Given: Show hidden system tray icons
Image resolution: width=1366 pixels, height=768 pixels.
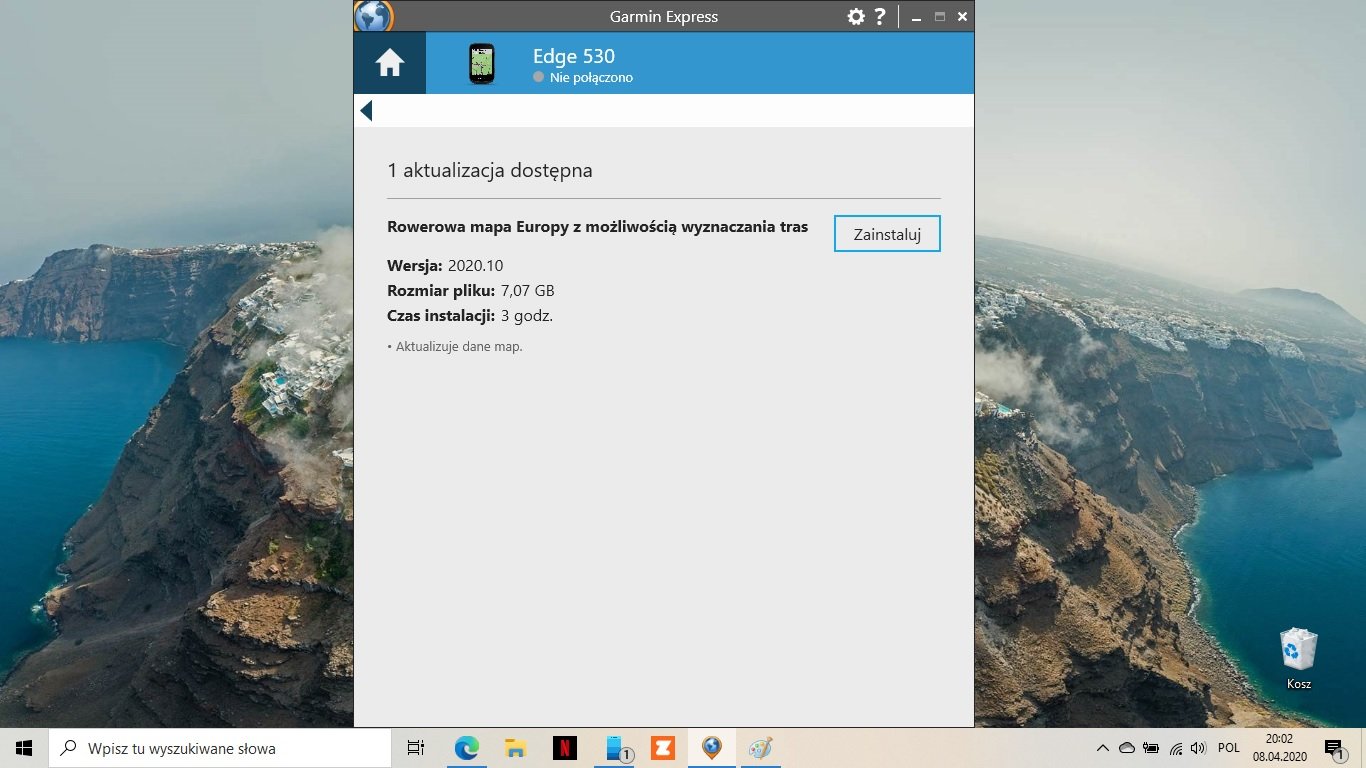Looking at the screenshot, I should (1103, 748).
